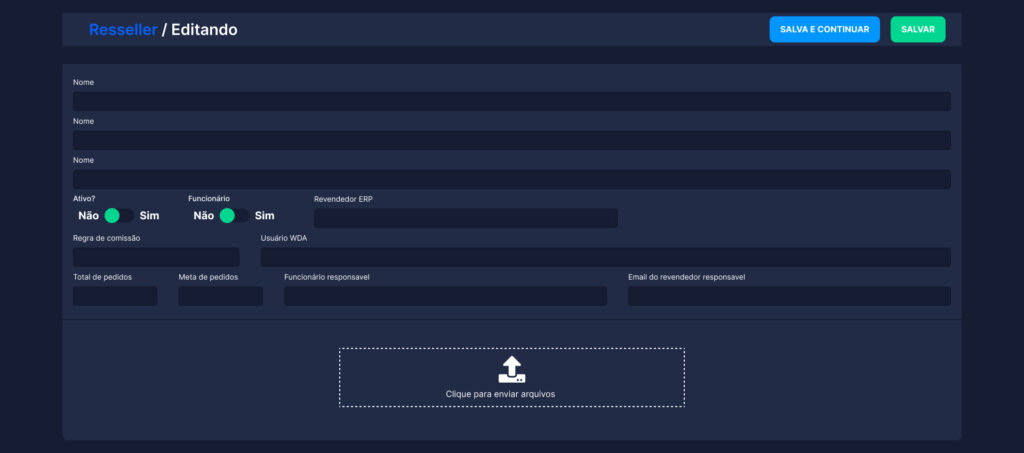Click the Não label beside the Ativo? switch
Image resolution: width=1024 pixels, height=453 pixels.
coord(88,216)
